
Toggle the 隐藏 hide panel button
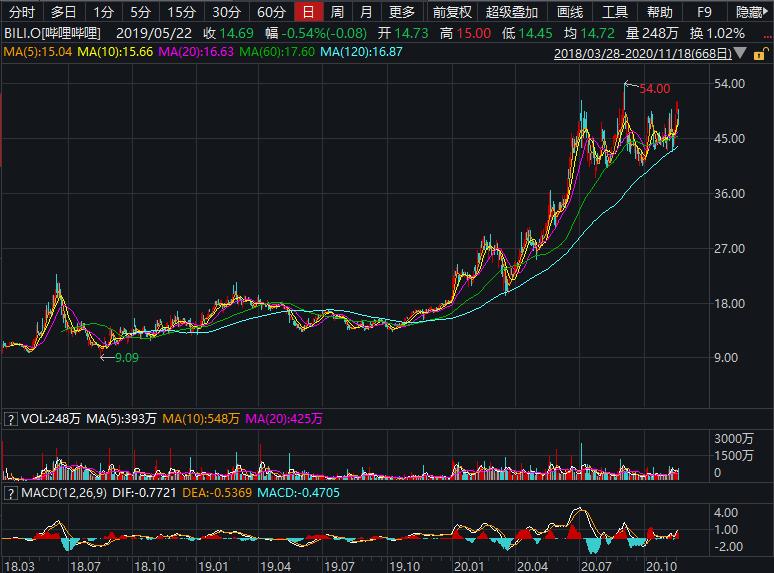coord(752,12)
